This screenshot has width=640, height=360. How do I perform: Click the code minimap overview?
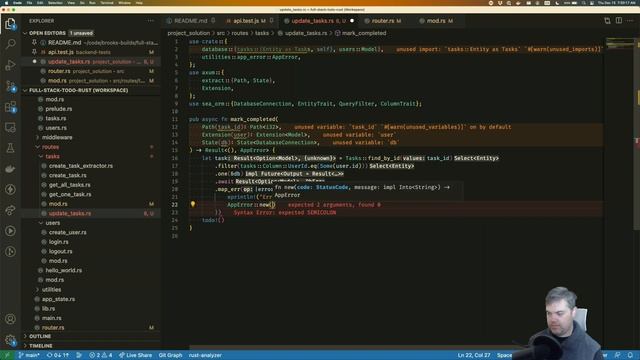pyautogui.click(x=620, y=43)
